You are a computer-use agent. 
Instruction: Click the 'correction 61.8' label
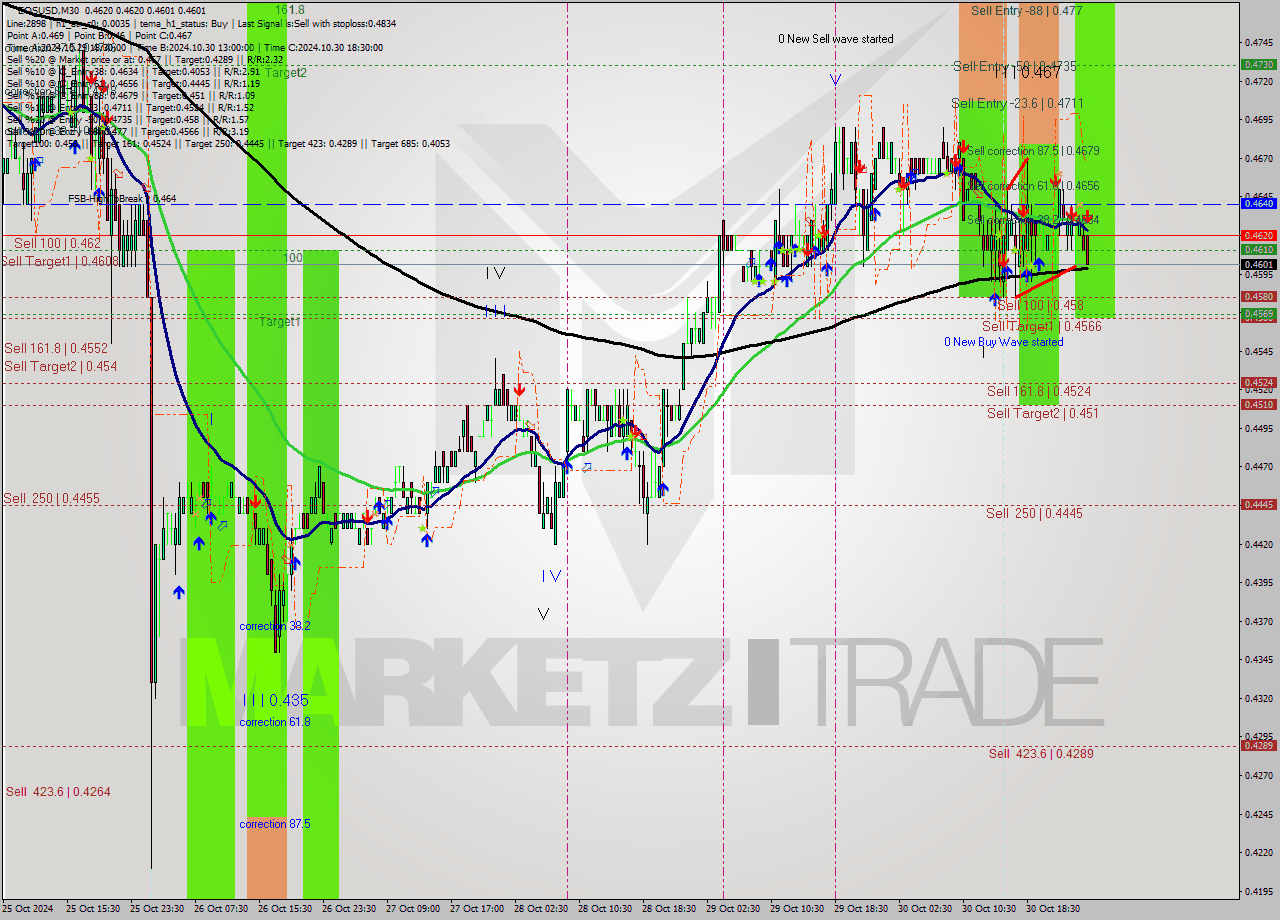point(275,722)
